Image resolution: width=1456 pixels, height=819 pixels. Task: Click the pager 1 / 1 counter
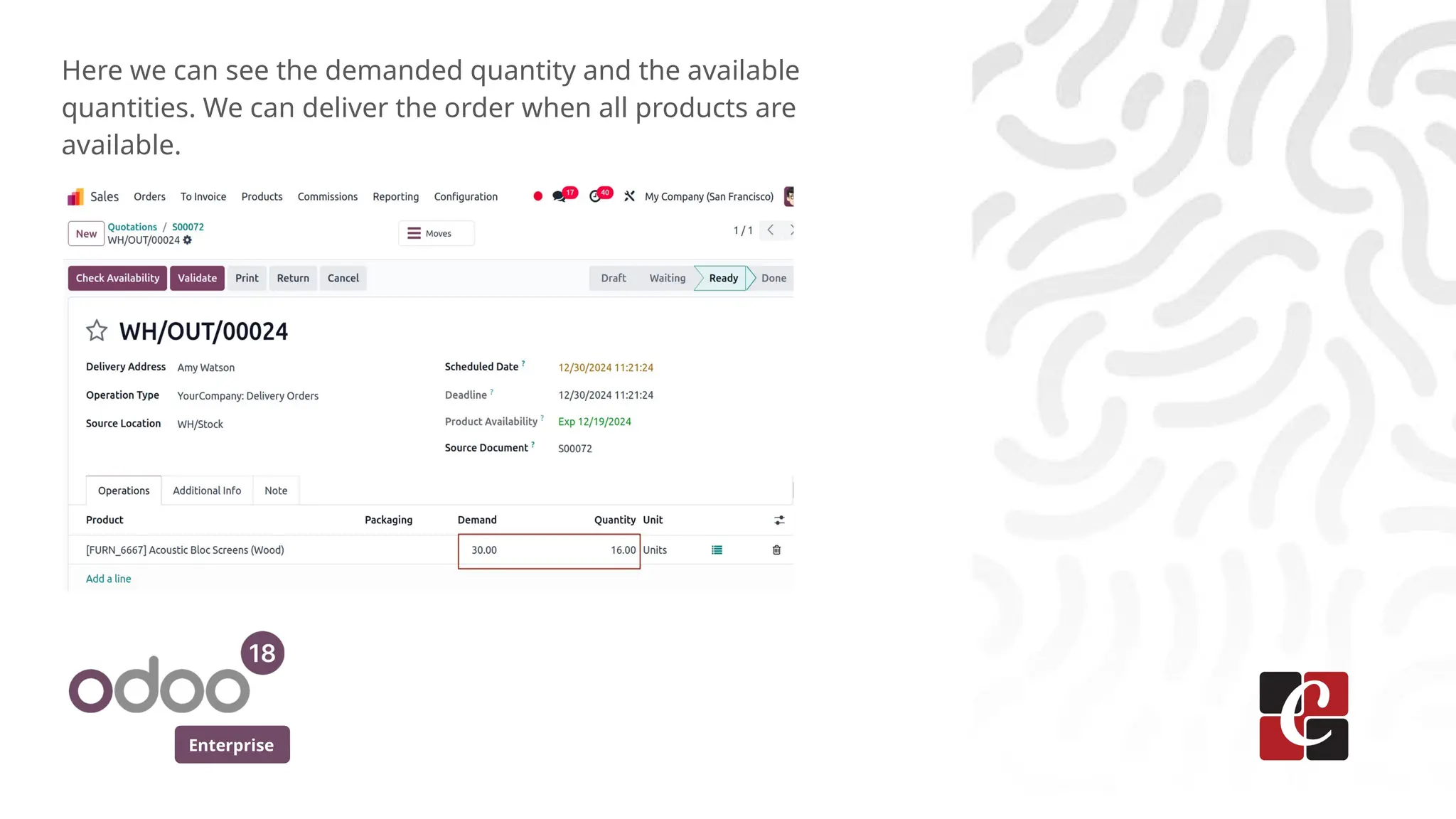[743, 230]
